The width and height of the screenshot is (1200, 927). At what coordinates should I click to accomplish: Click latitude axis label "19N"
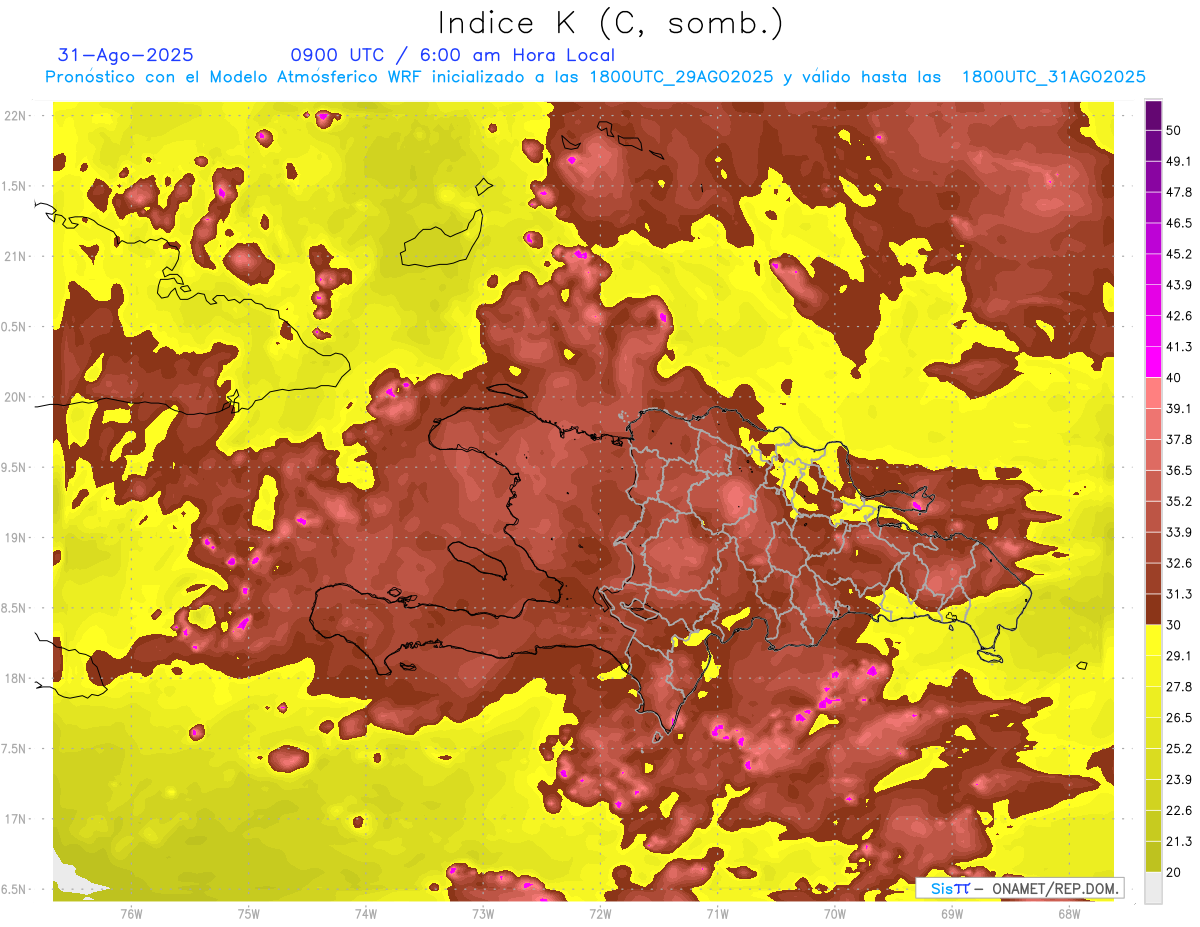[15, 538]
